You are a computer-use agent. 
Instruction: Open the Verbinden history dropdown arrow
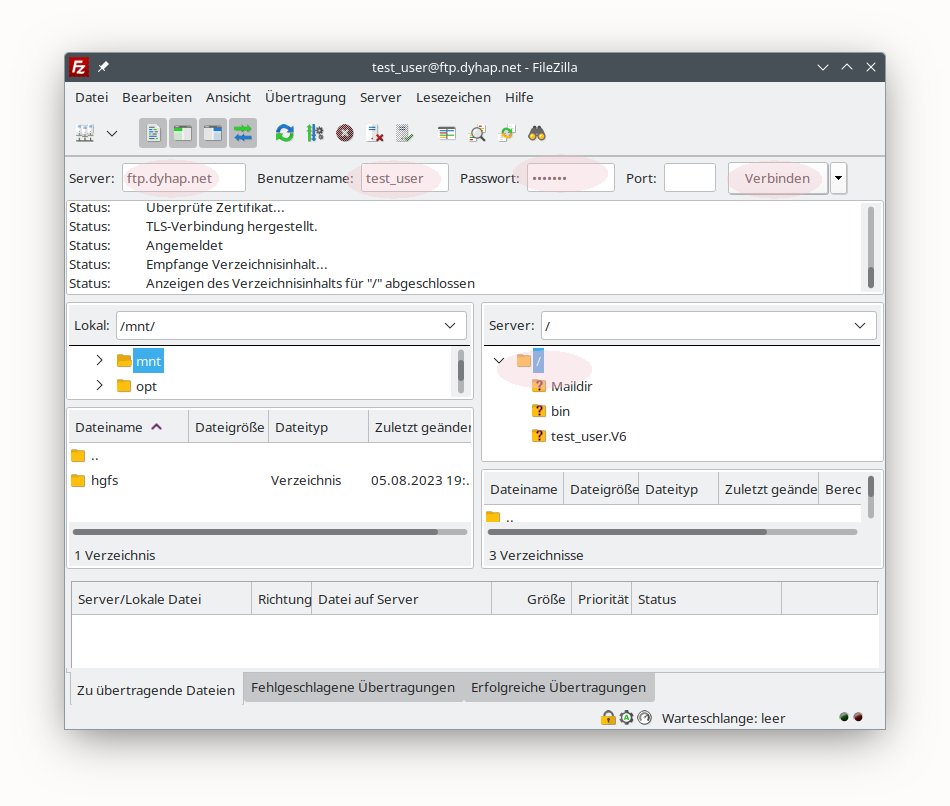[x=838, y=179]
